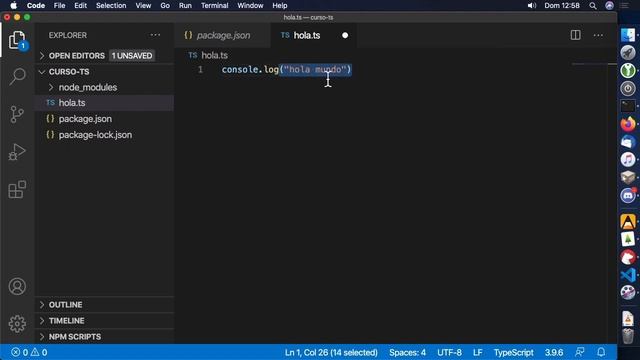This screenshot has height=360, width=640.
Task: Change encoding via UTF-8 indicator
Action: click(x=449, y=352)
